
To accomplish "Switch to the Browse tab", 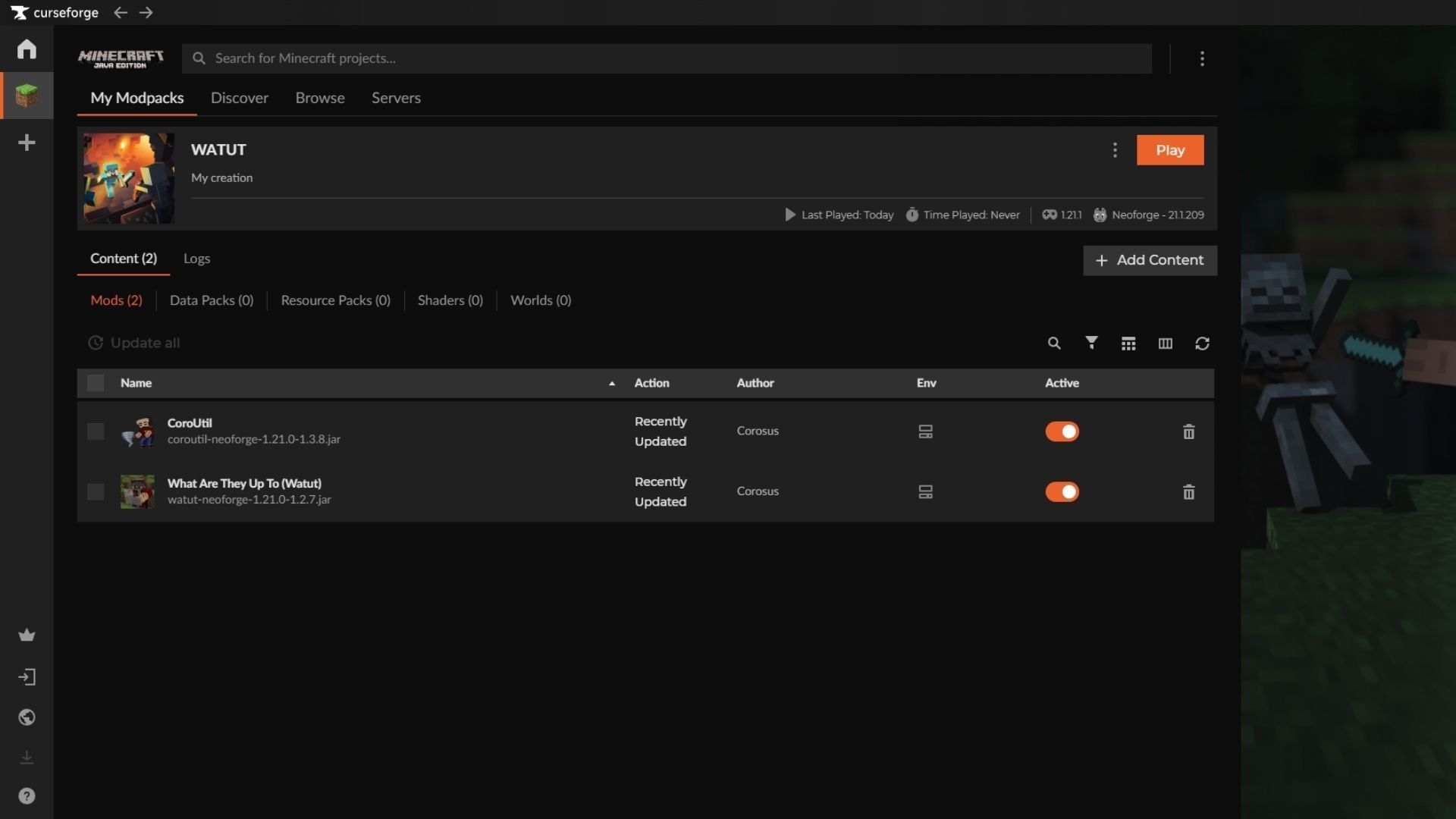I will click(320, 98).
